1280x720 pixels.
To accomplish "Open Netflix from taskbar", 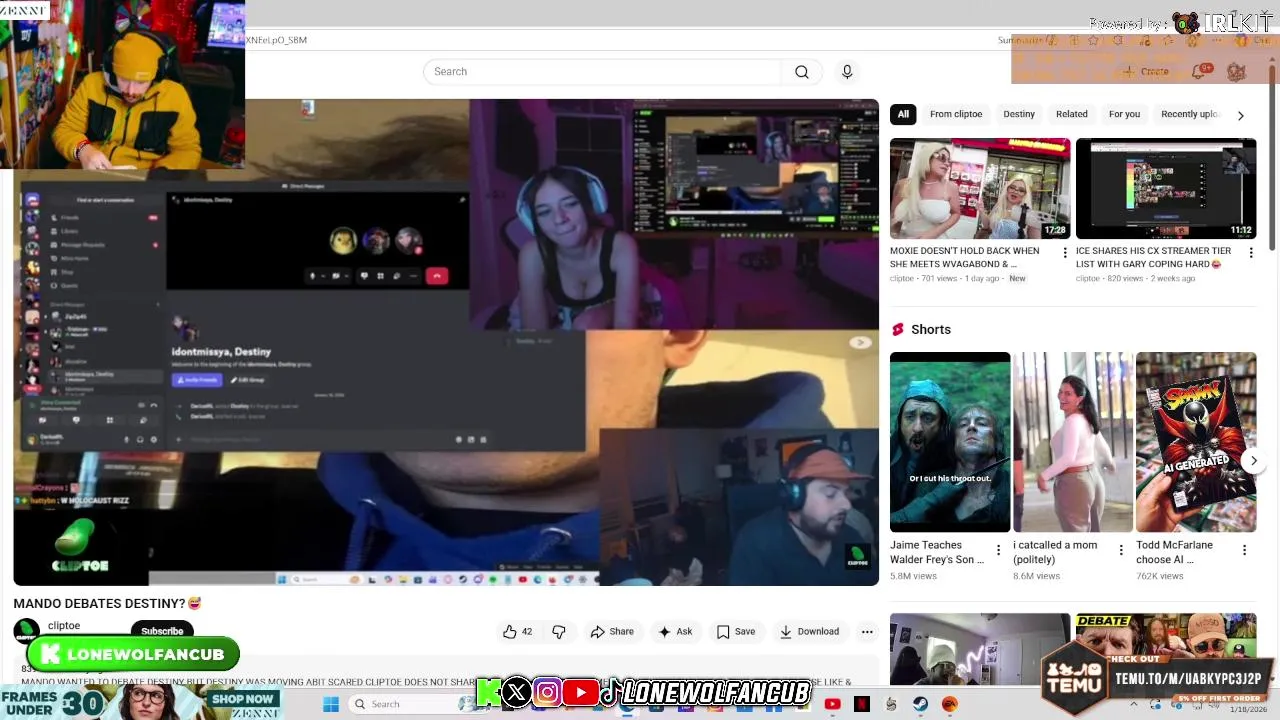I will click(x=861, y=704).
